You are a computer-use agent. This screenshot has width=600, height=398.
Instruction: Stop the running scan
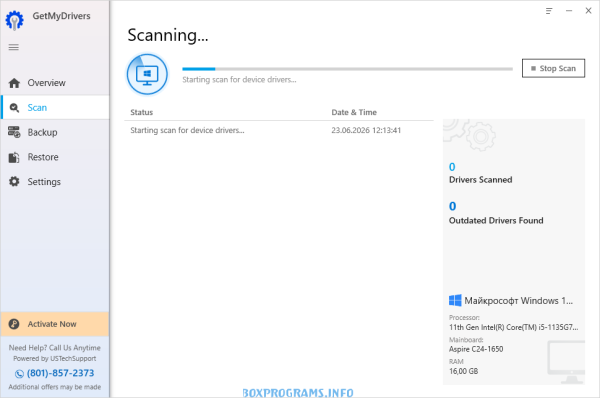point(553,69)
